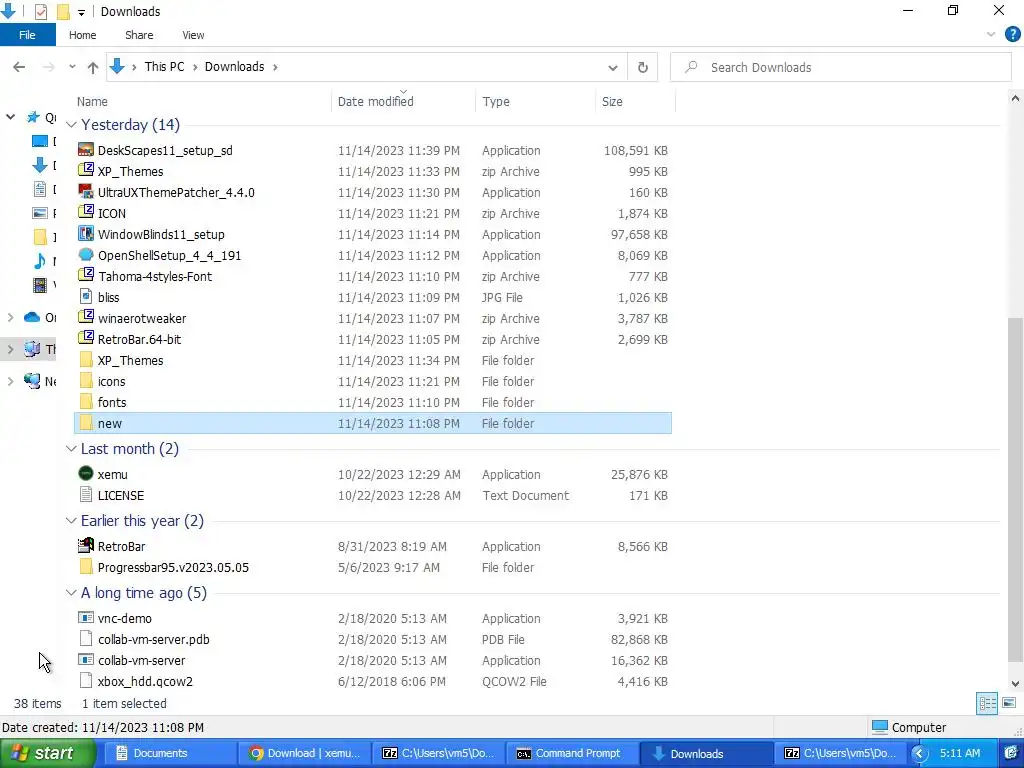
Task: Collapse the Last month (2) group
Action: (x=71, y=449)
